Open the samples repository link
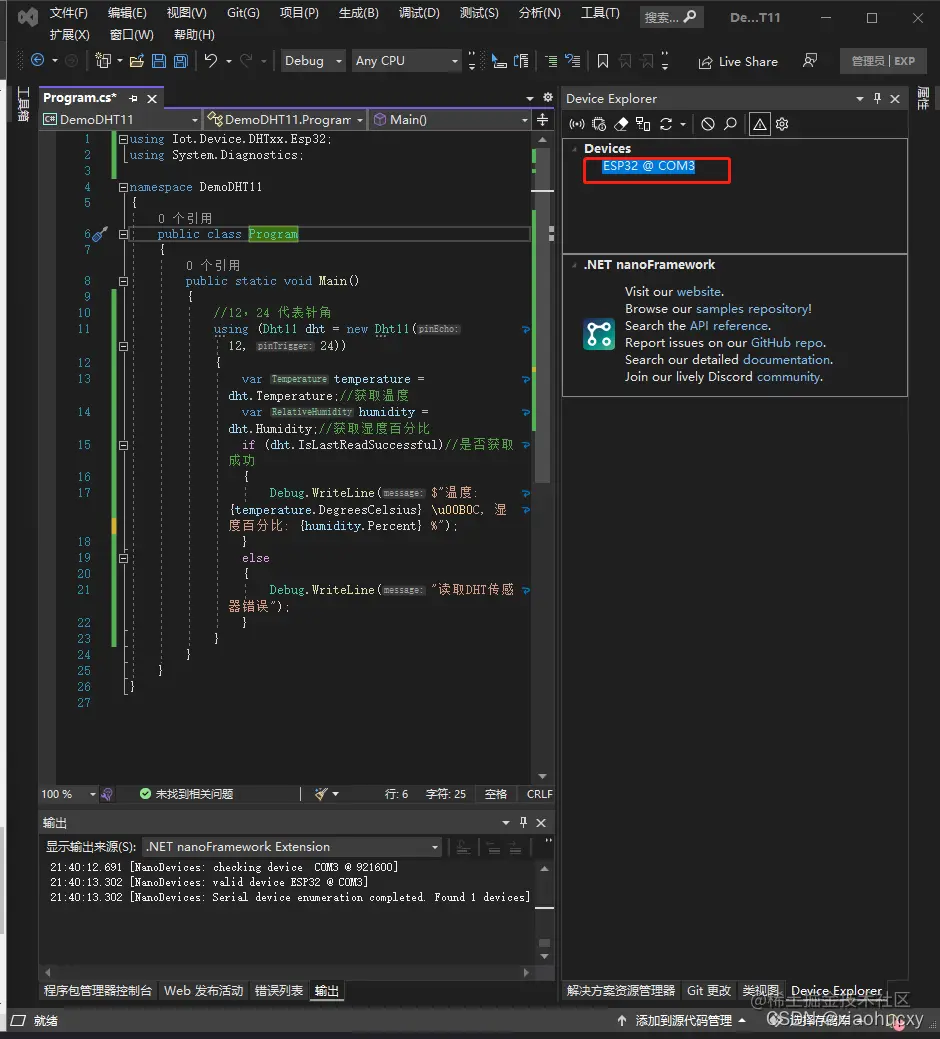 coord(751,309)
